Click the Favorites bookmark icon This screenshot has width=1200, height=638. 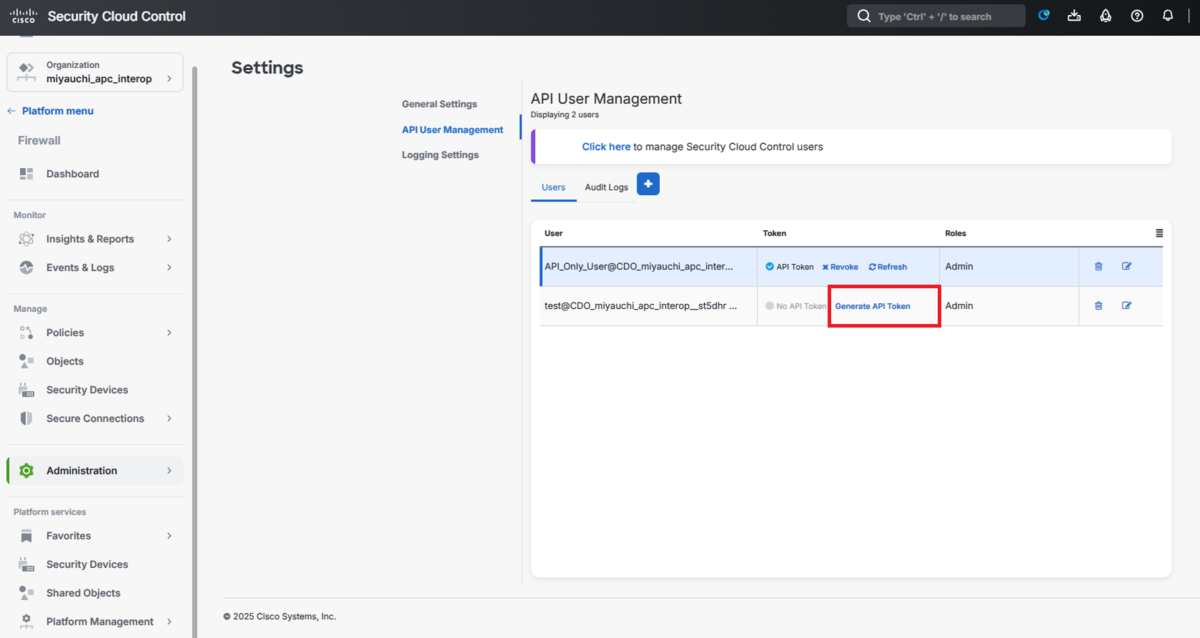(27, 536)
